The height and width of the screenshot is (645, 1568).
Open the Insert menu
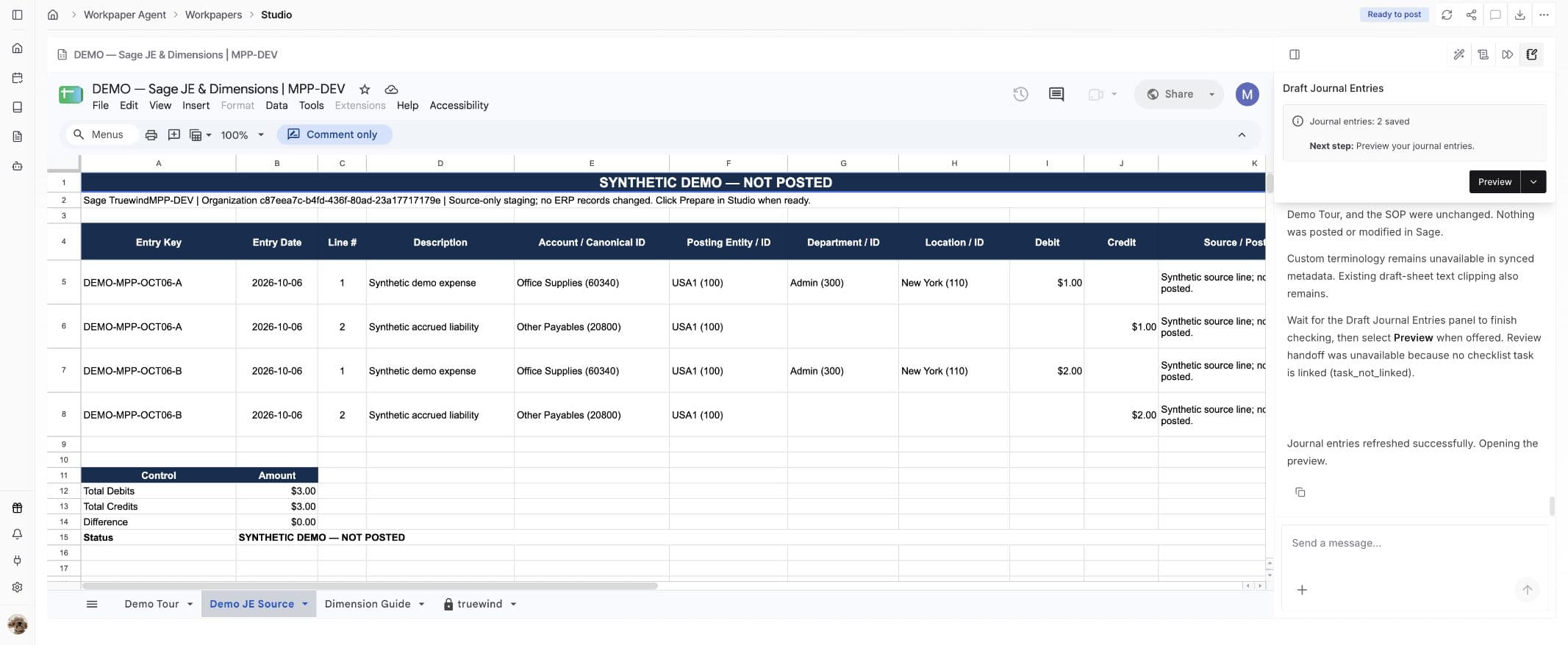pos(196,105)
